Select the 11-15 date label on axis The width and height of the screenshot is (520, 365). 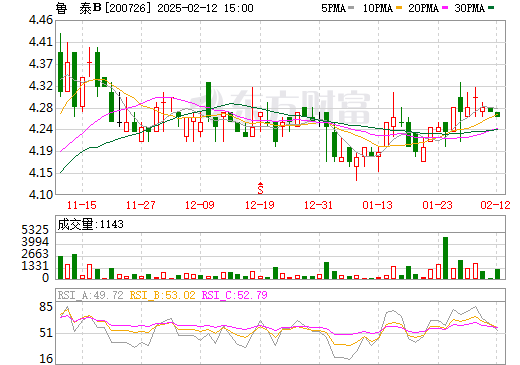click(82, 205)
